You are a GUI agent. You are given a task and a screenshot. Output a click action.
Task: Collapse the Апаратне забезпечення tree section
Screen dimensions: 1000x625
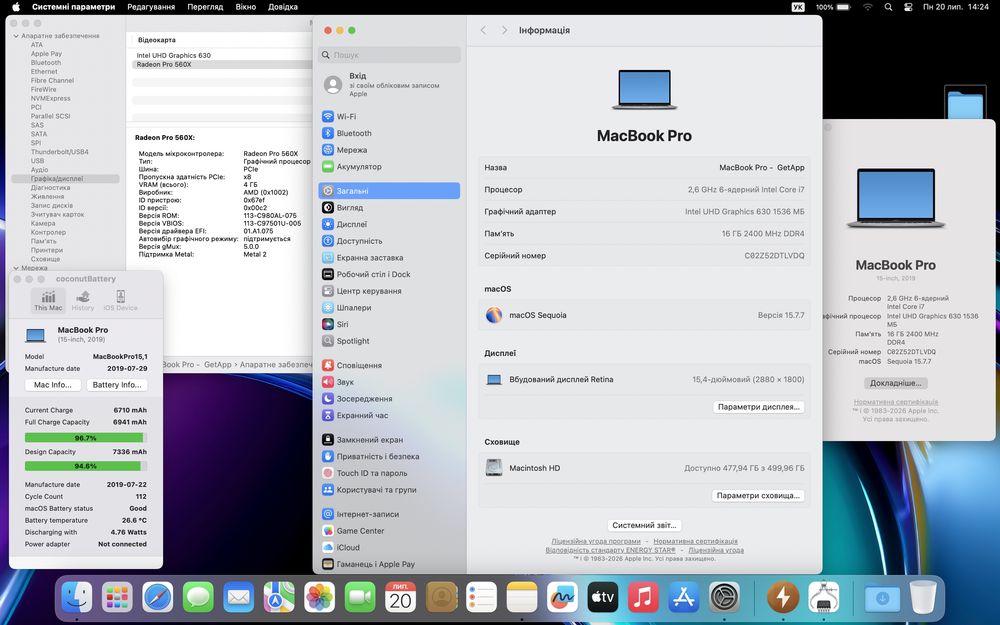coord(16,36)
